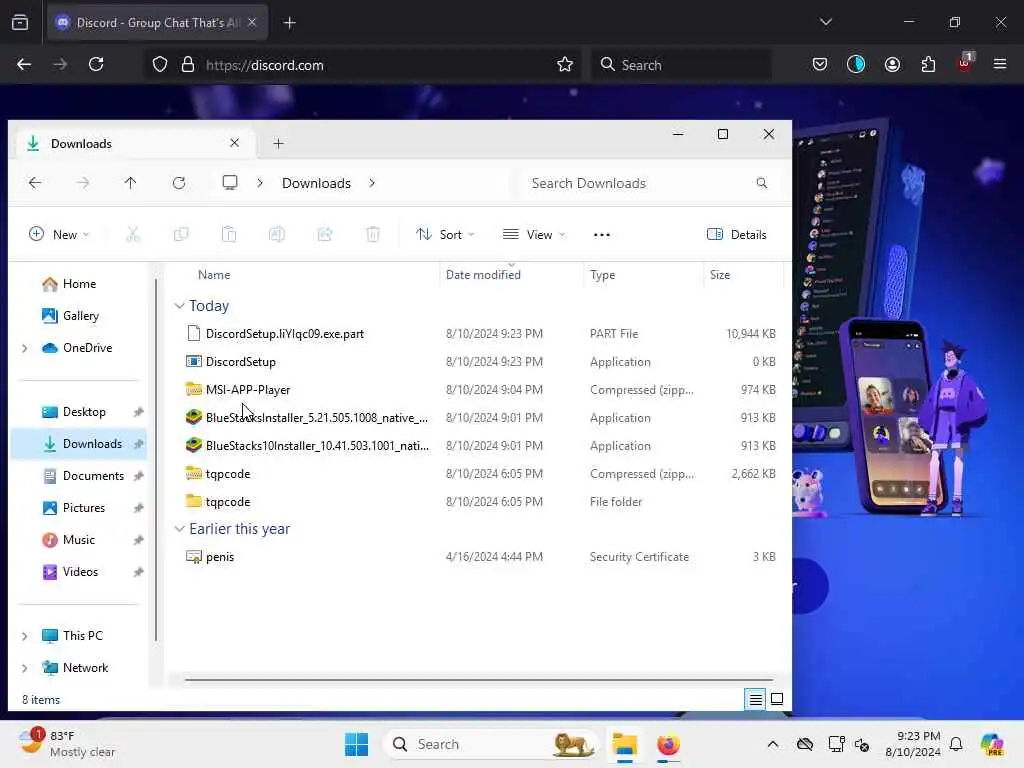
Task: Click the Paste clipboard icon in Explorer
Action: pos(229,234)
